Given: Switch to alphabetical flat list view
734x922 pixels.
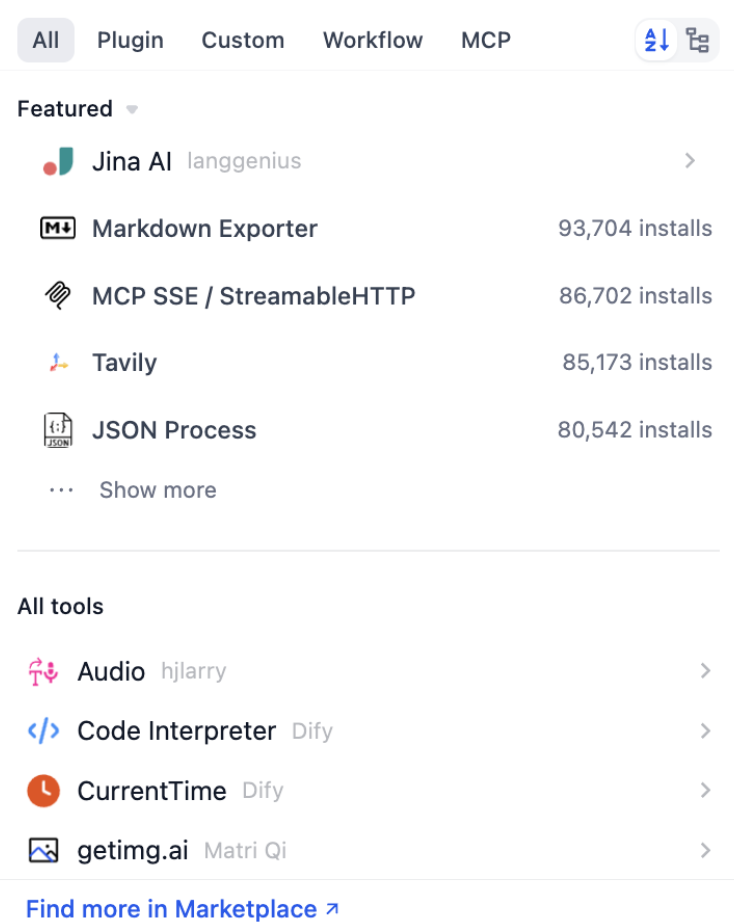Looking at the screenshot, I should (657, 41).
